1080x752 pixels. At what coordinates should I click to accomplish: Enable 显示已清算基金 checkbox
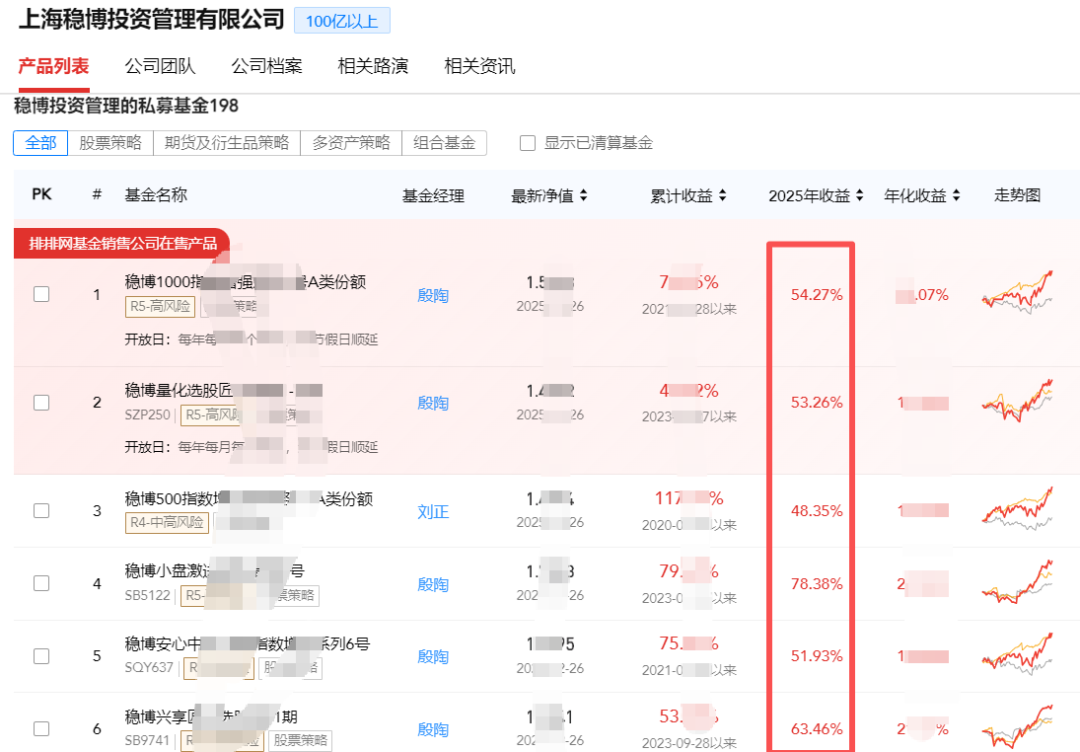point(528,143)
